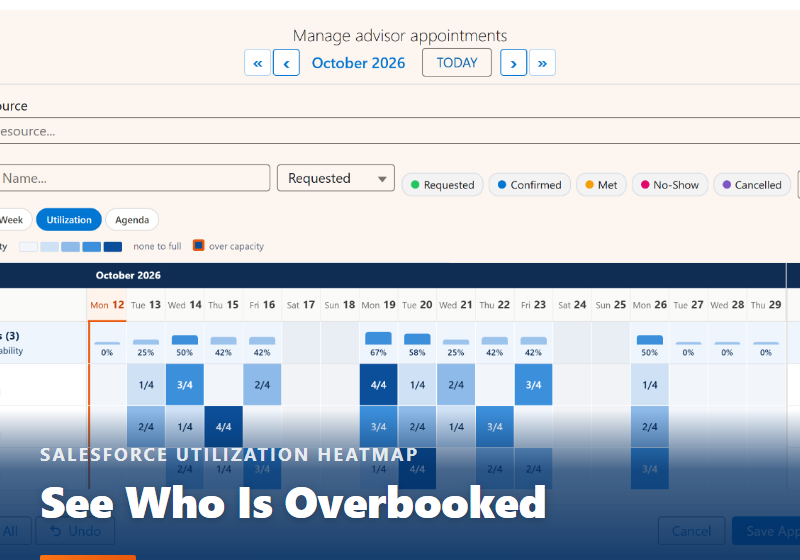Click the 50% summary cell on Wed 14
The height and width of the screenshot is (560, 800).
click(x=185, y=343)
